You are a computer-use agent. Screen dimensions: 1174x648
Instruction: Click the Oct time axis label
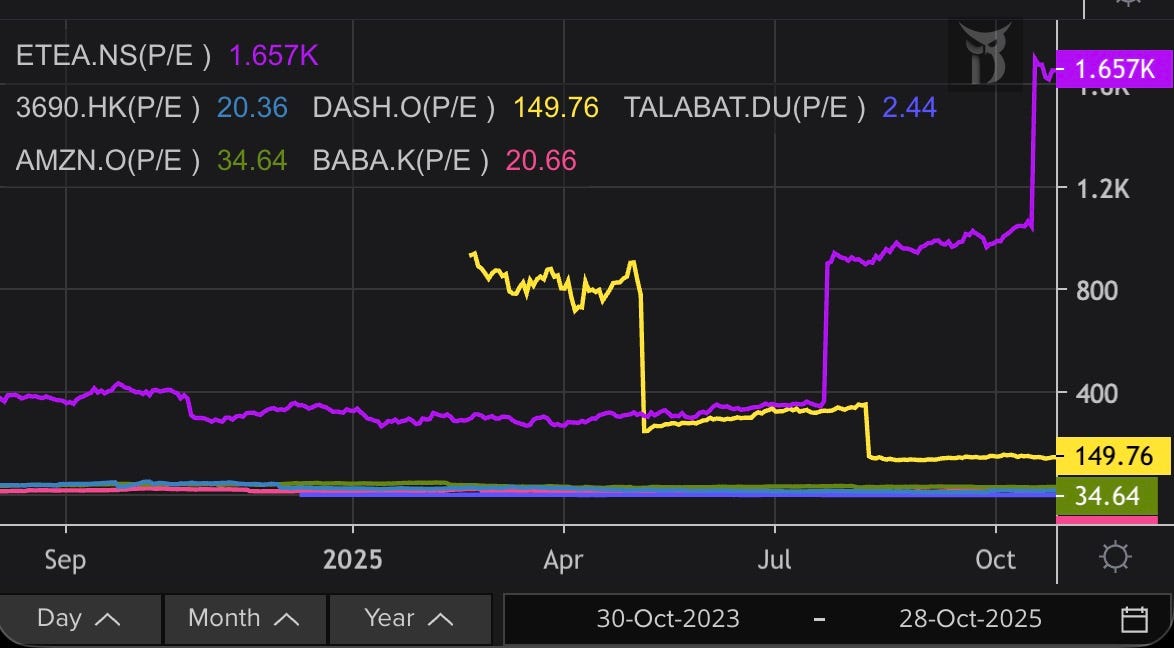996,560
